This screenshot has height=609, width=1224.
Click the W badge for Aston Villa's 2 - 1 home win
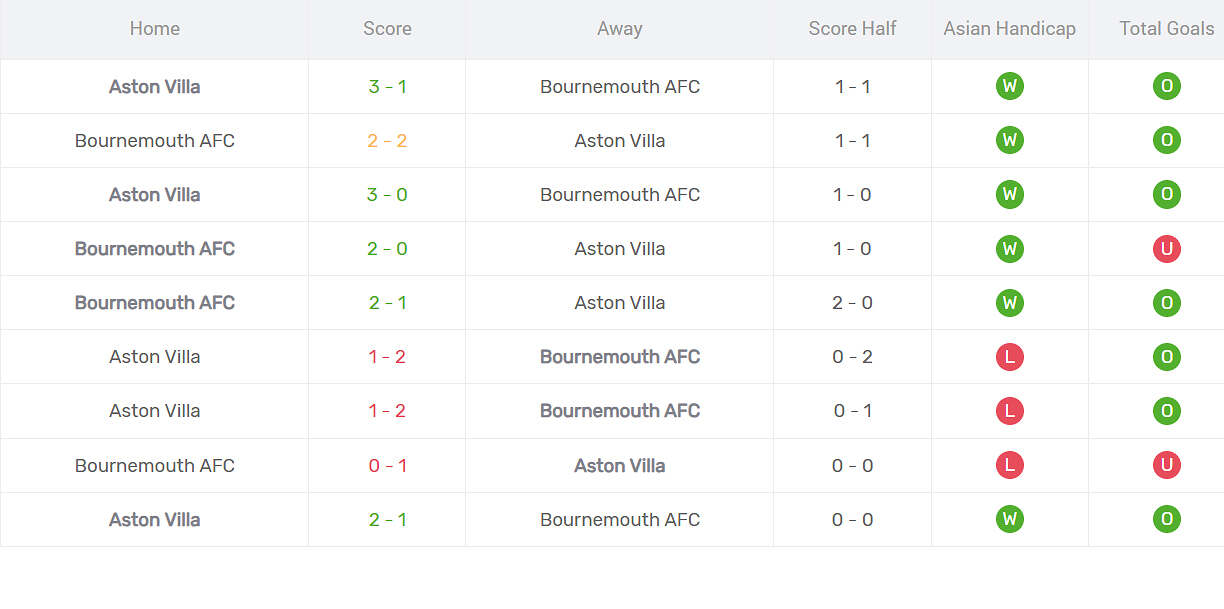[x=1009, y=519]
